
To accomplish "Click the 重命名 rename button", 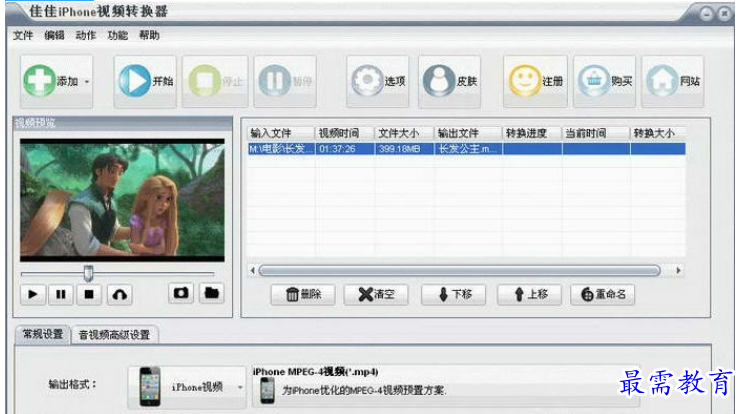I will [x=603, y=294].
